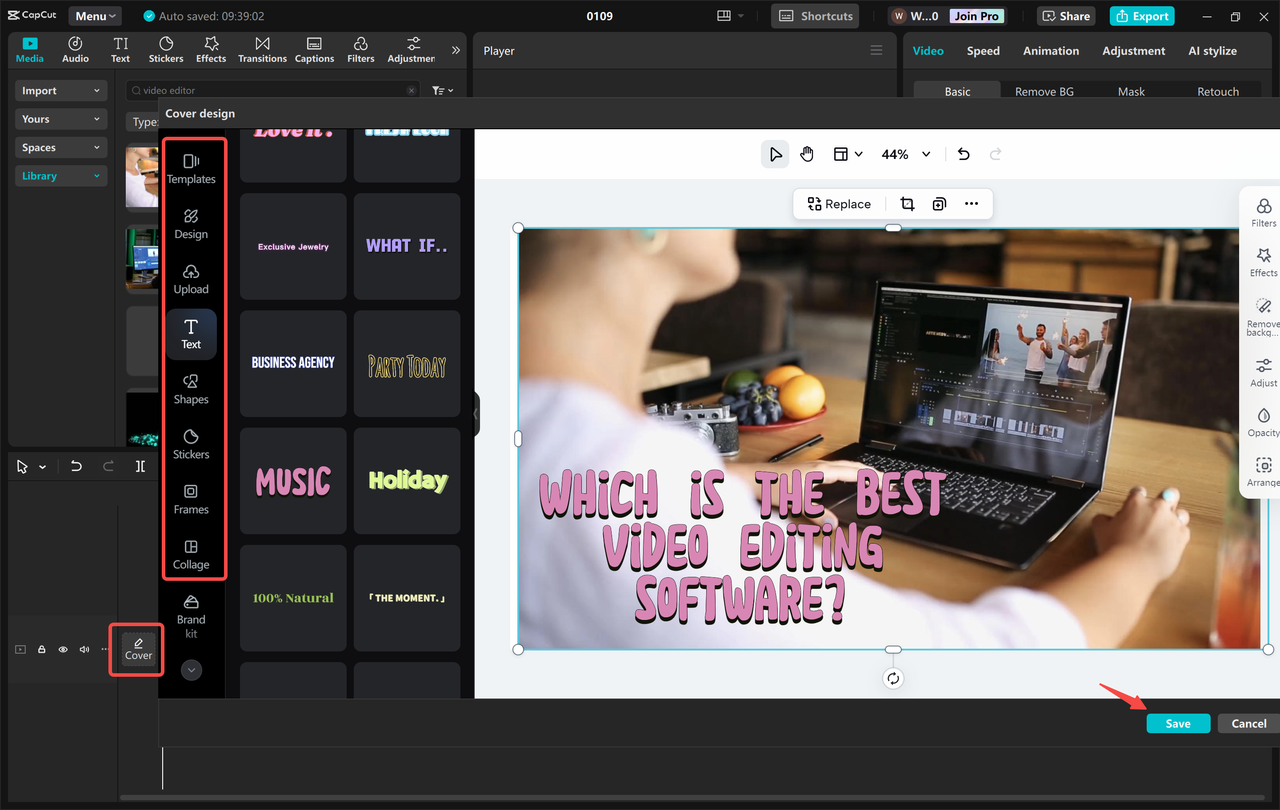The height and width of the screenshot is (810, 1280).
Task: Select the Collage tool in Cover design
Action: coord(191,554)
